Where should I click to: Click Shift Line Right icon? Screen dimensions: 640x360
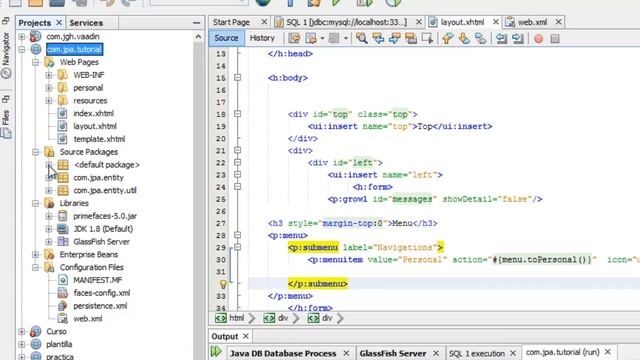pos(518,38)
